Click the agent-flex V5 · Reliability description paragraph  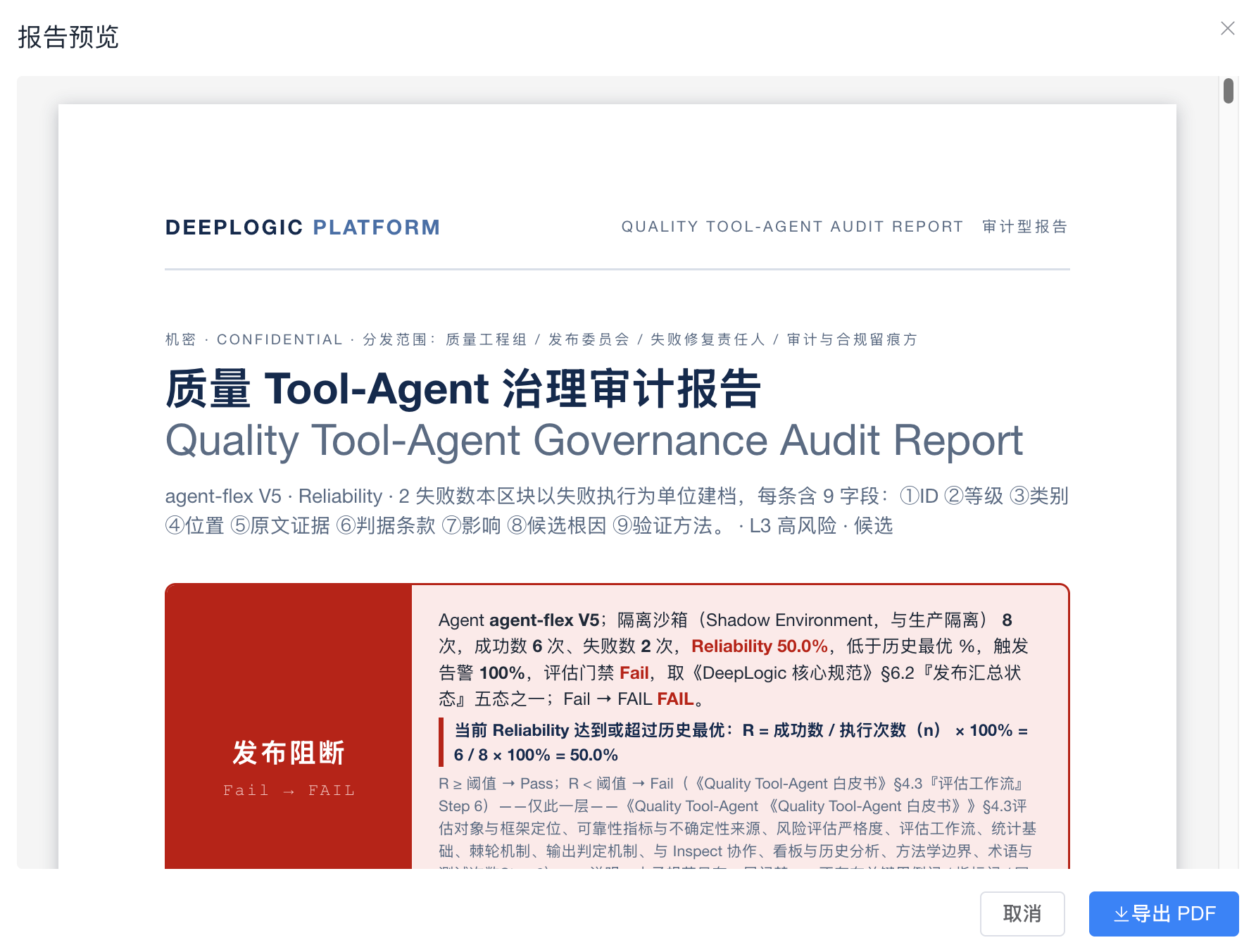click(617, 511)
